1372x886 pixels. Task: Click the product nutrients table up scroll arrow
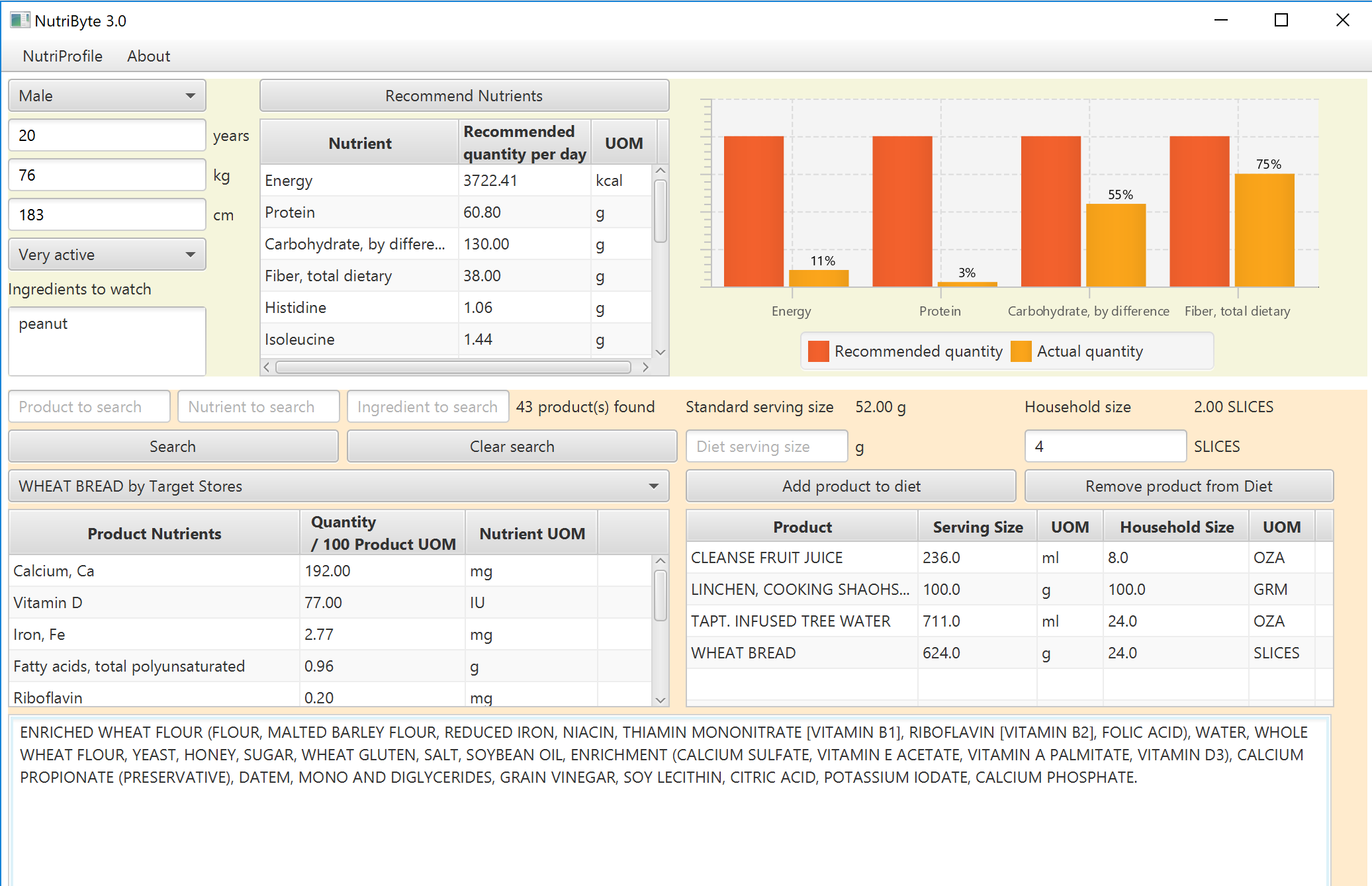[661, 561]
